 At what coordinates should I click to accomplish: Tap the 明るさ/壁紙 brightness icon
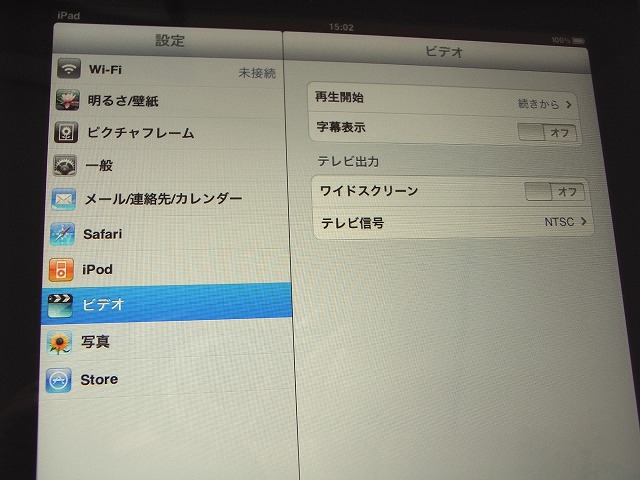(x=68, y=101)
